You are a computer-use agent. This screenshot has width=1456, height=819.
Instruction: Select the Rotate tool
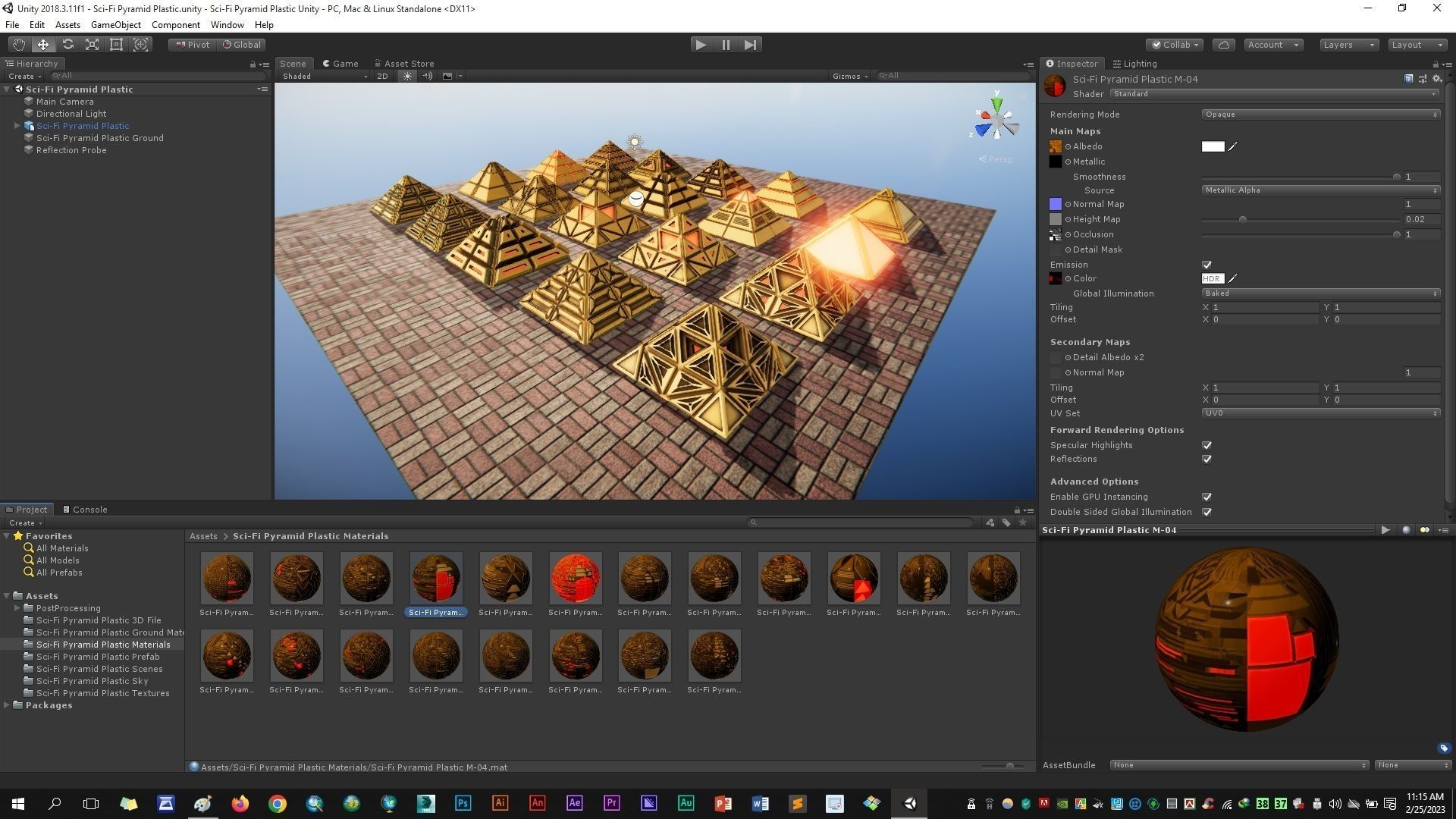click(67, 45)
